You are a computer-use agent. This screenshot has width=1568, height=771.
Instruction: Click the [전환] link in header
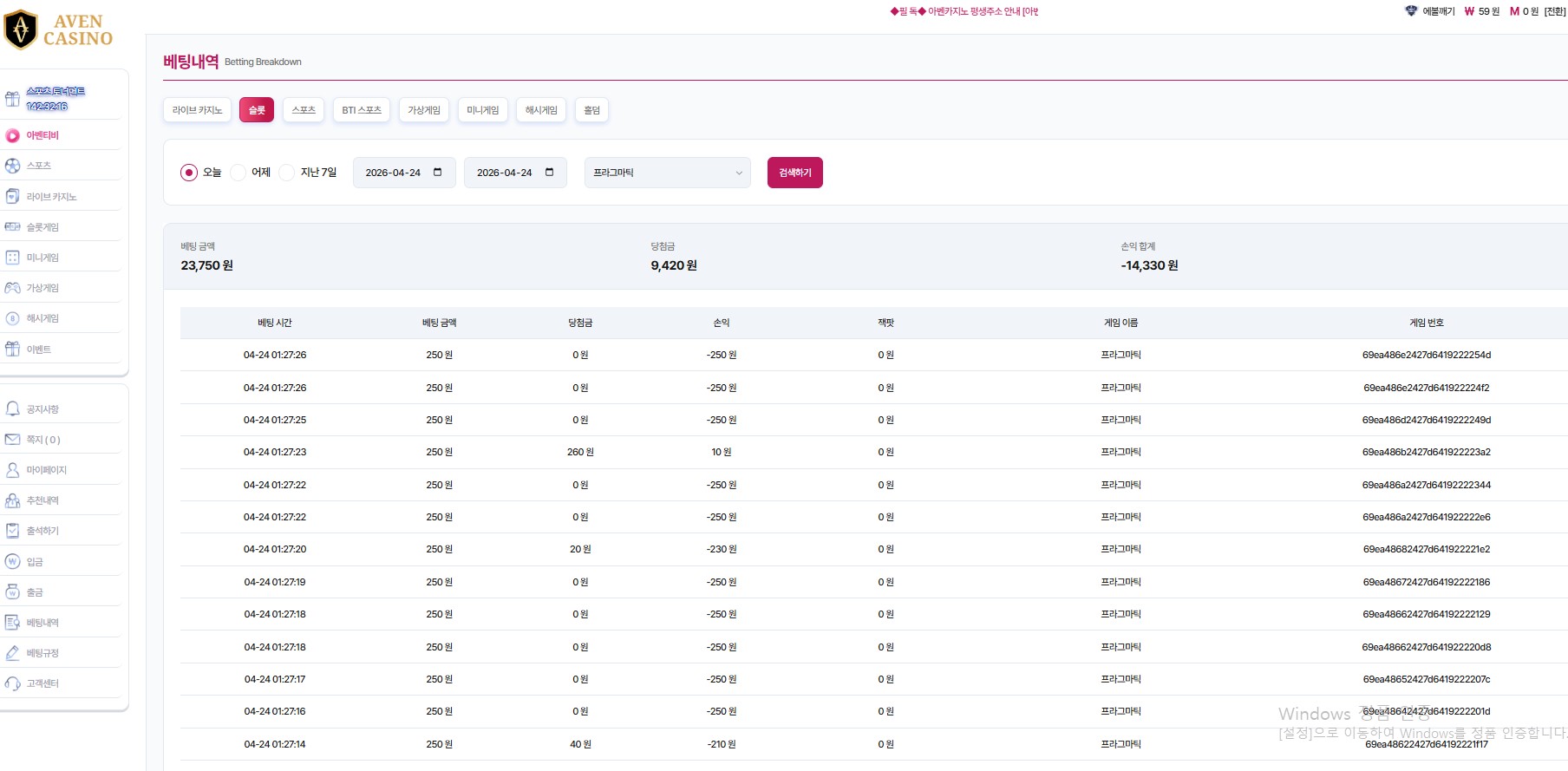(x=1554, y=11)
